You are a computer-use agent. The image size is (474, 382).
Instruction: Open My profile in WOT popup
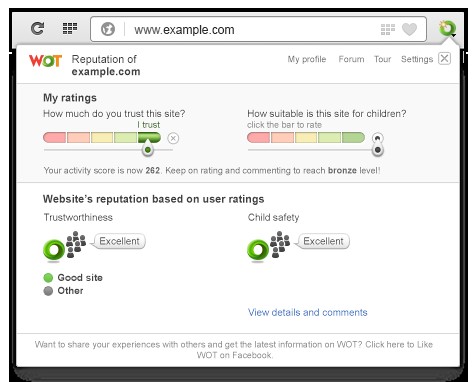[x=307, y=59]
